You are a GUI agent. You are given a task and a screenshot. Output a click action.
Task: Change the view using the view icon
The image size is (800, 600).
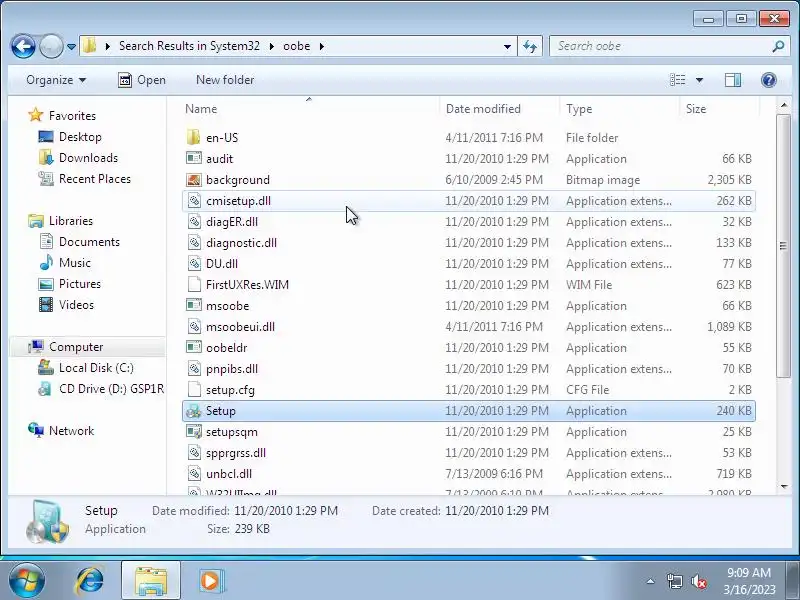tap(678, 80)
